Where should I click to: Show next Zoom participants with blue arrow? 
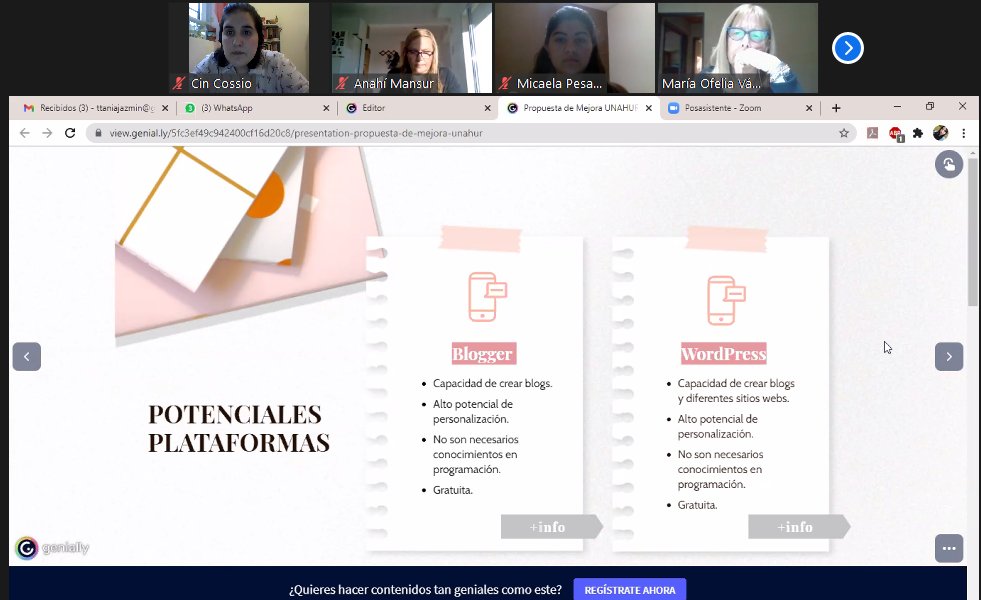(x=848, y=48)
